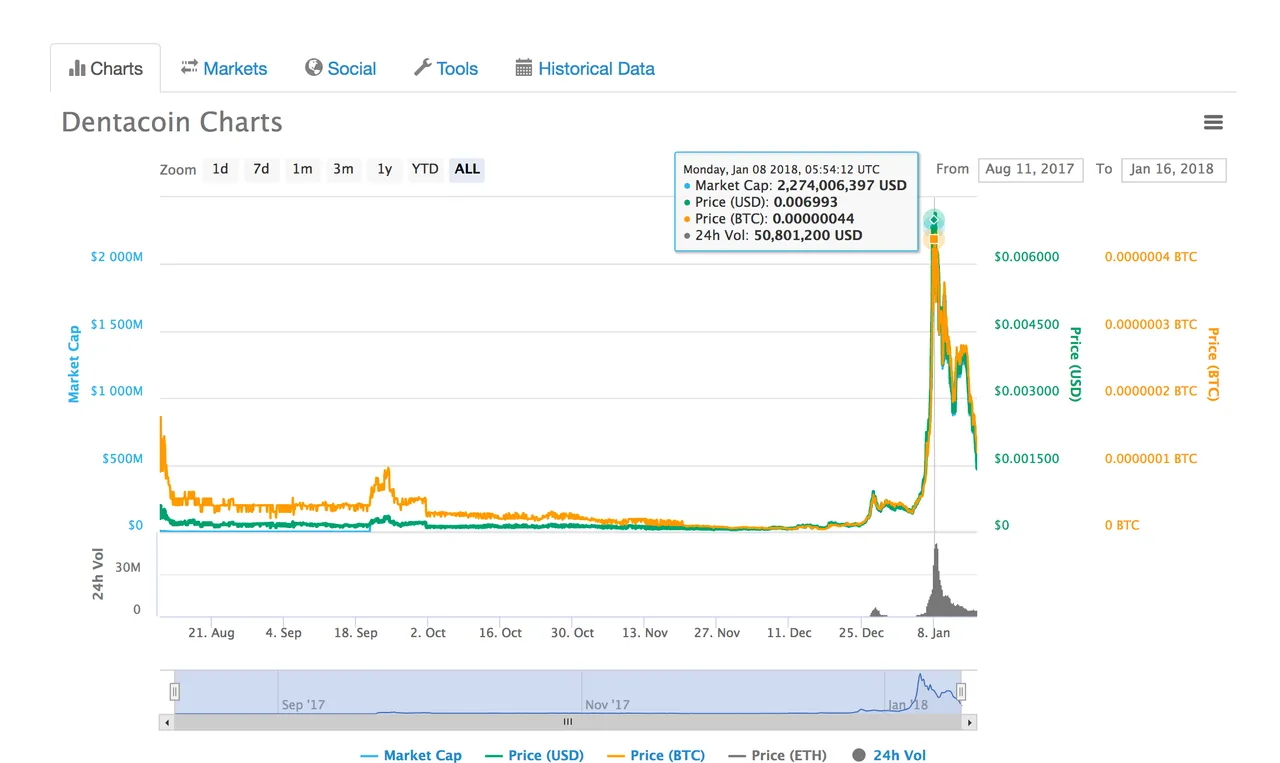Set zoom to 1m

[x=302, y=169]
